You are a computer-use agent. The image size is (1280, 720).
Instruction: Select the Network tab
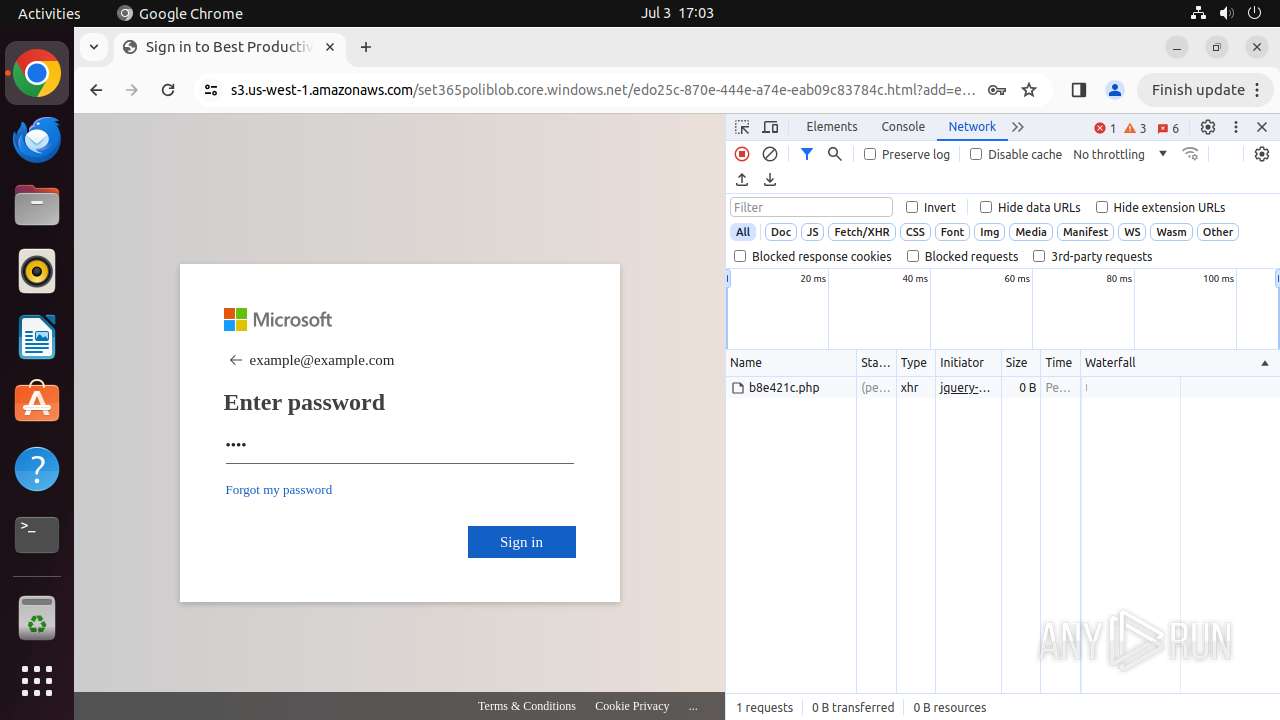click(972, 127)
